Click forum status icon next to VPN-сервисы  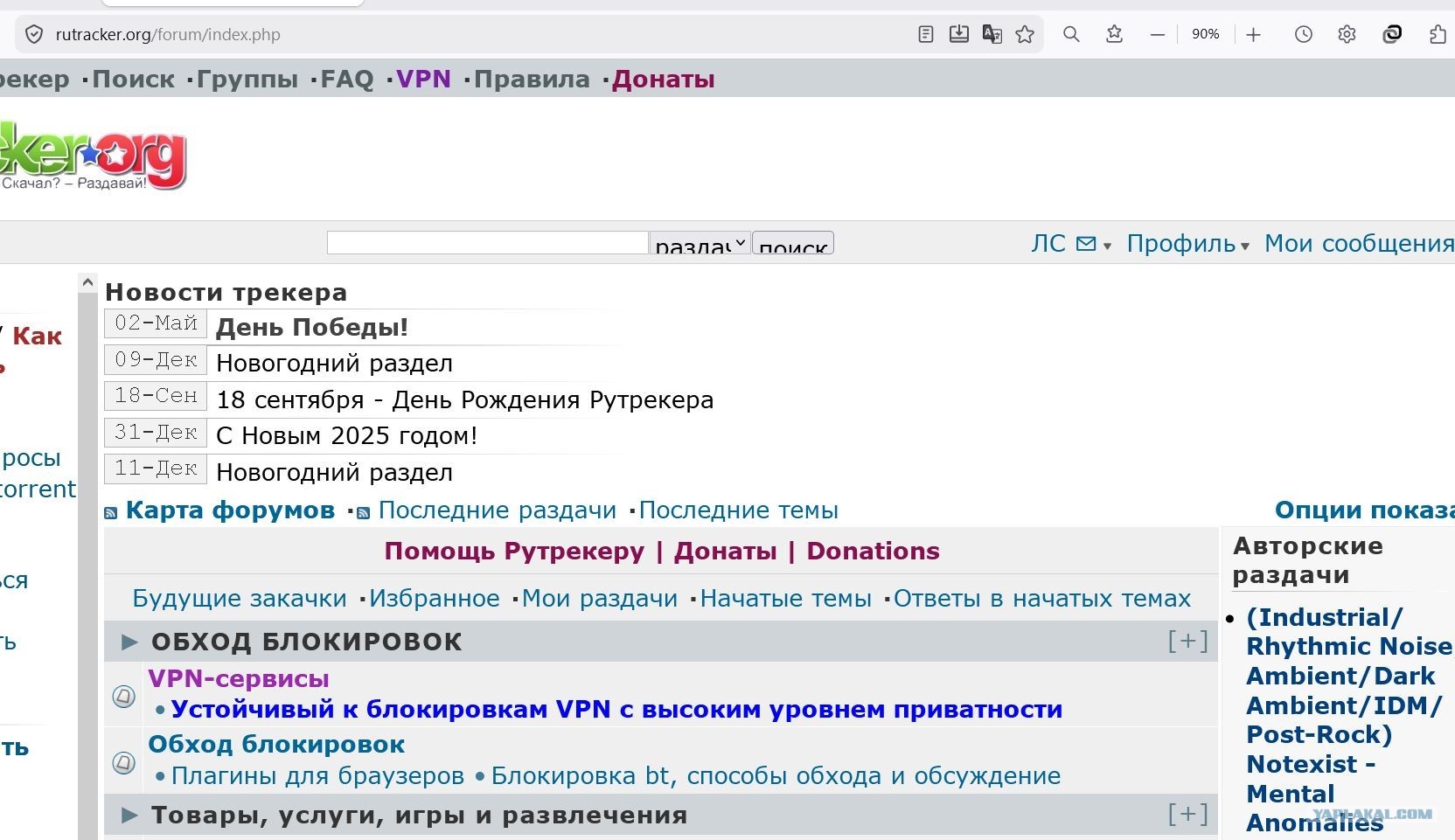click(x=124, y=696)
